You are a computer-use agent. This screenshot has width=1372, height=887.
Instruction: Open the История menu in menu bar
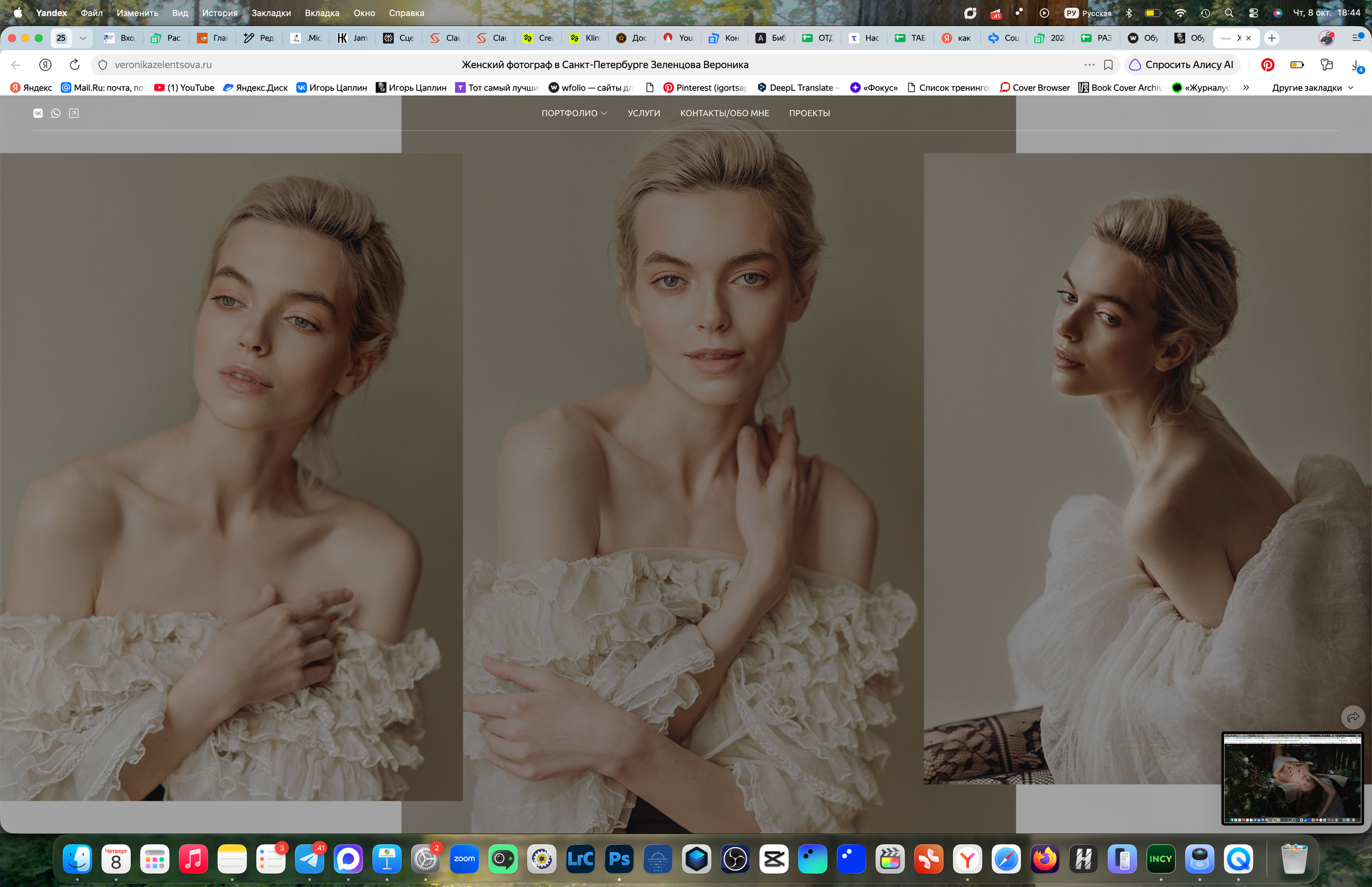pos(219,13)
